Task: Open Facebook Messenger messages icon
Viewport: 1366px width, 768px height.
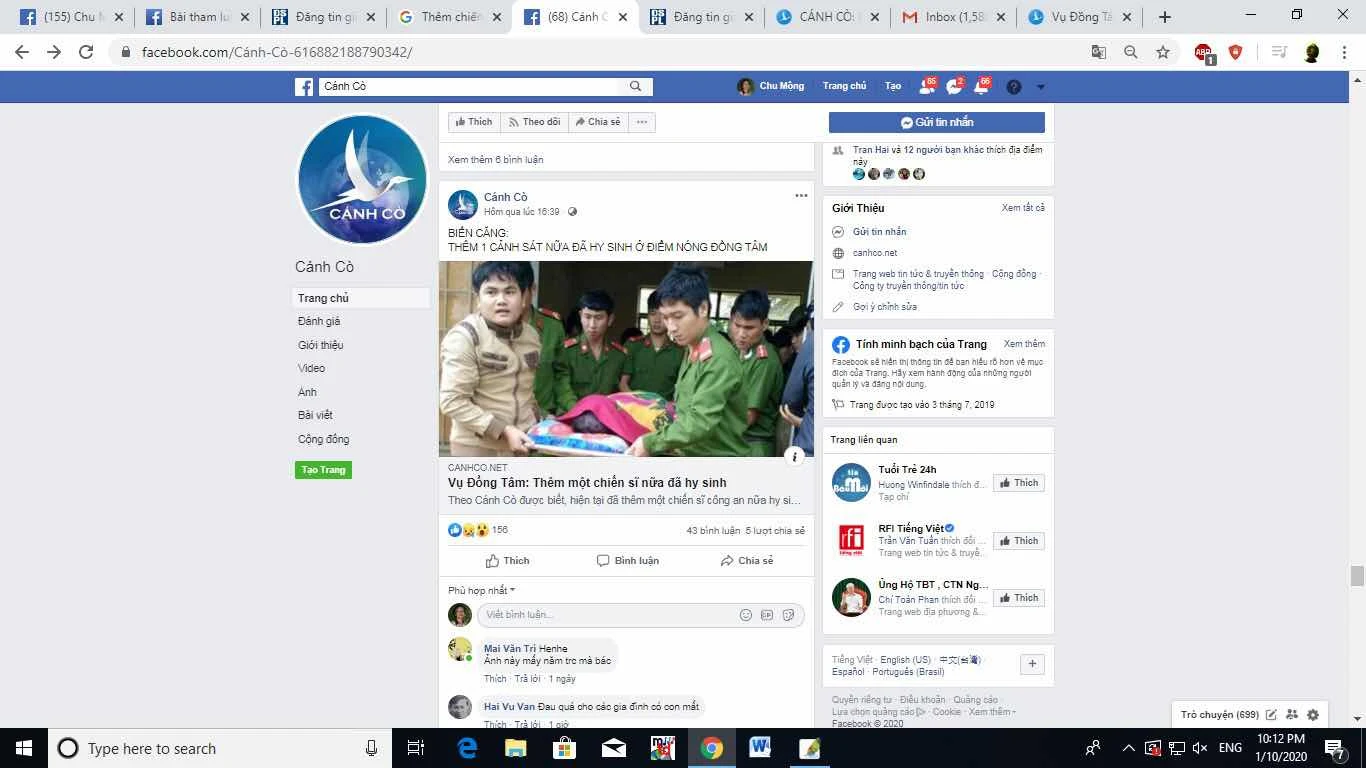Action: coord(955,87)
